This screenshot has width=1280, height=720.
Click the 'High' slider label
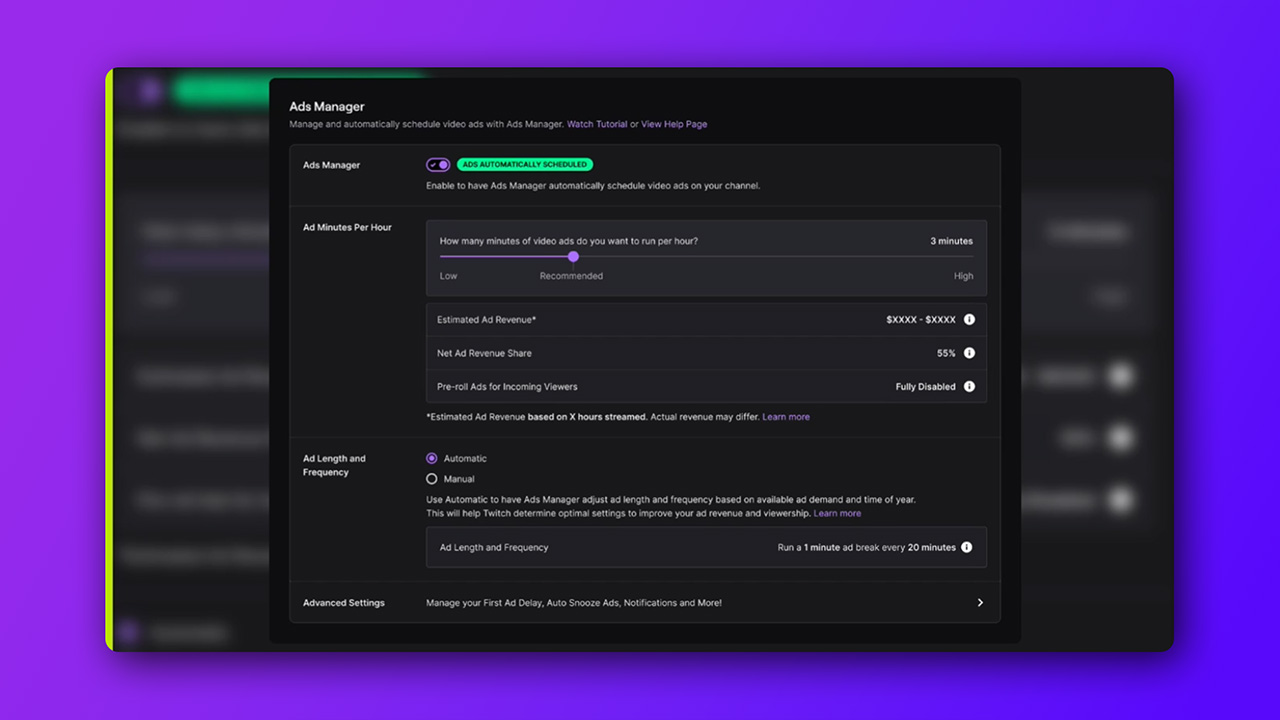(963, 276)
